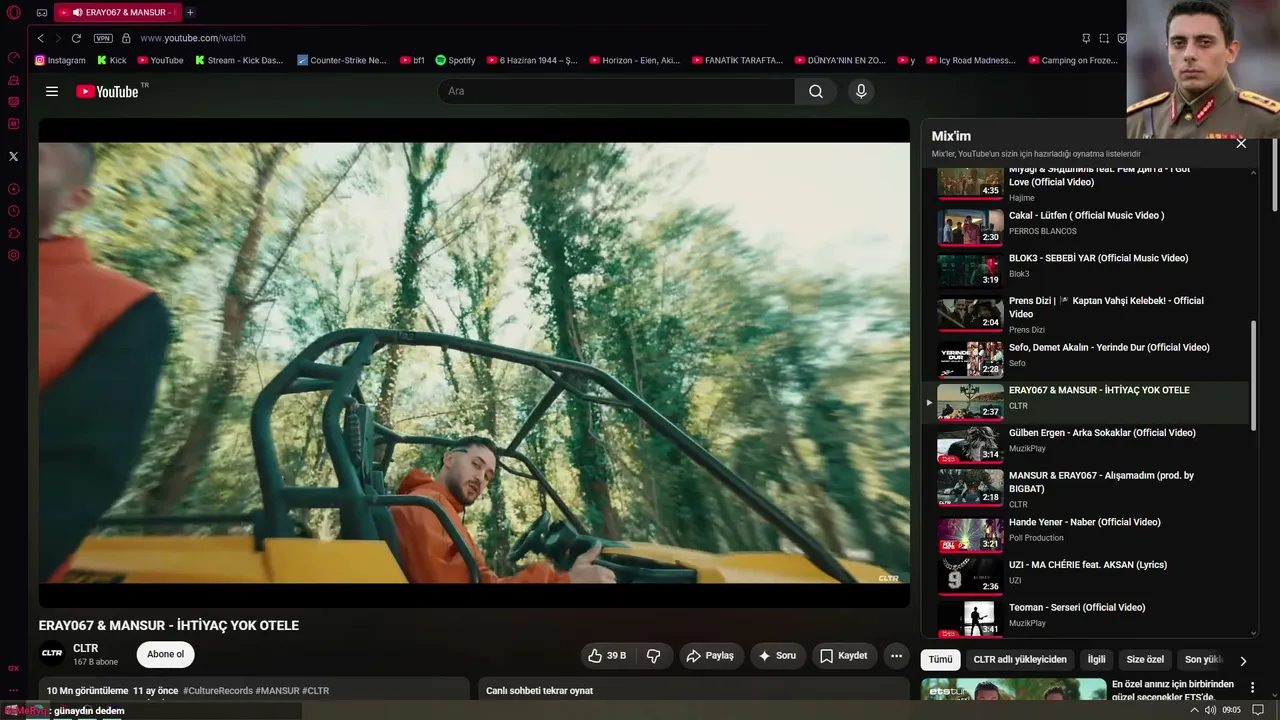Image resolution: width=1280 pixels, height=720 pixels.
Task: Focus the address bar showing youtube.com/watch
Action: [193, 38]
